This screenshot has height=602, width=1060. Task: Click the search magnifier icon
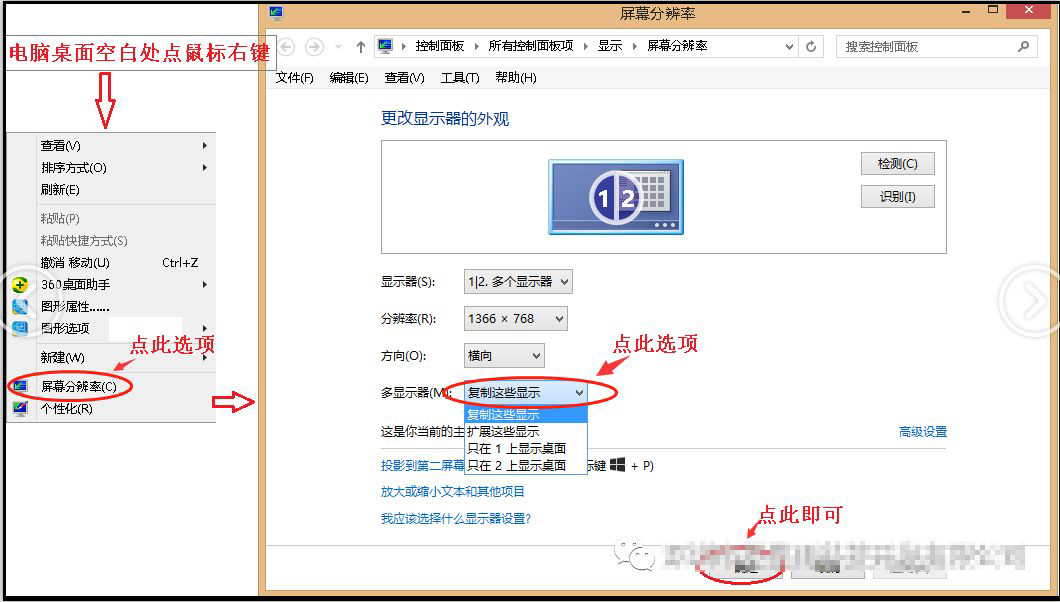tap(1023, 46)
